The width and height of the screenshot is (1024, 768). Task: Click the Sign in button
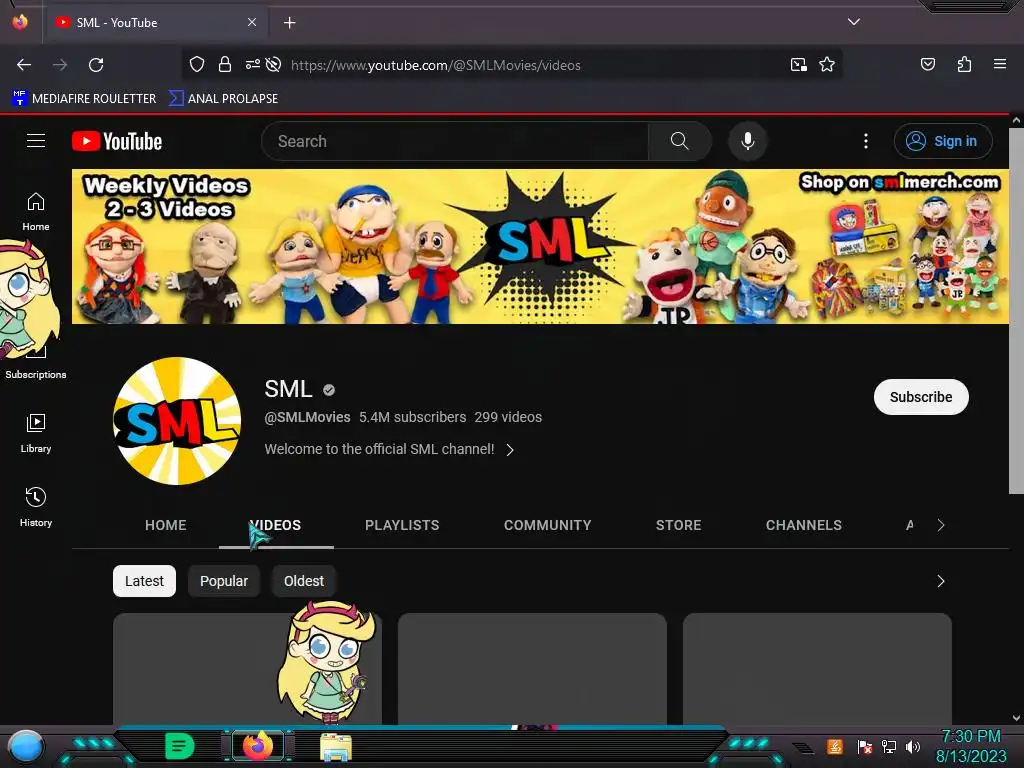click(942, 141)
